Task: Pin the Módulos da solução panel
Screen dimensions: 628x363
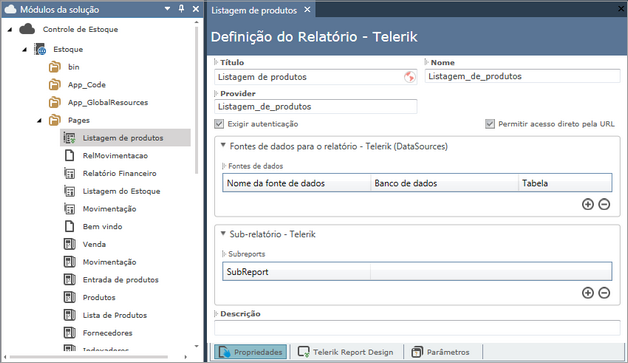Action: [181, 8]
